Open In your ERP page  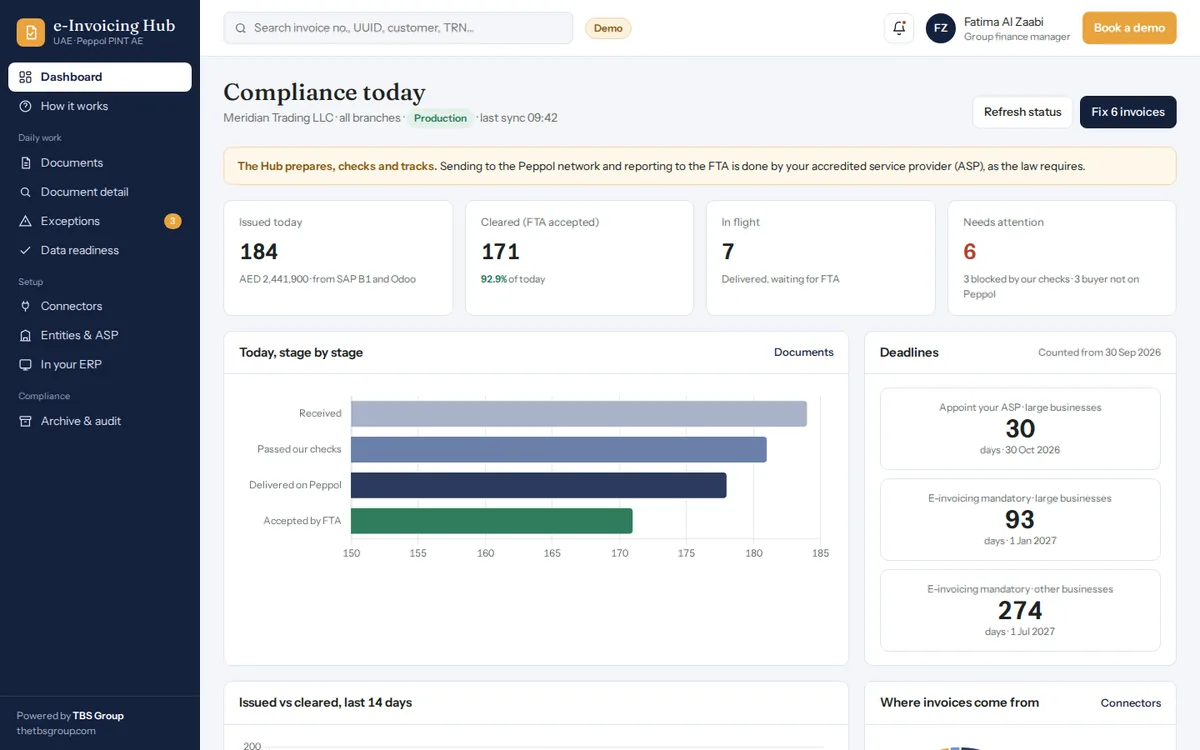[x=100, y=364]
